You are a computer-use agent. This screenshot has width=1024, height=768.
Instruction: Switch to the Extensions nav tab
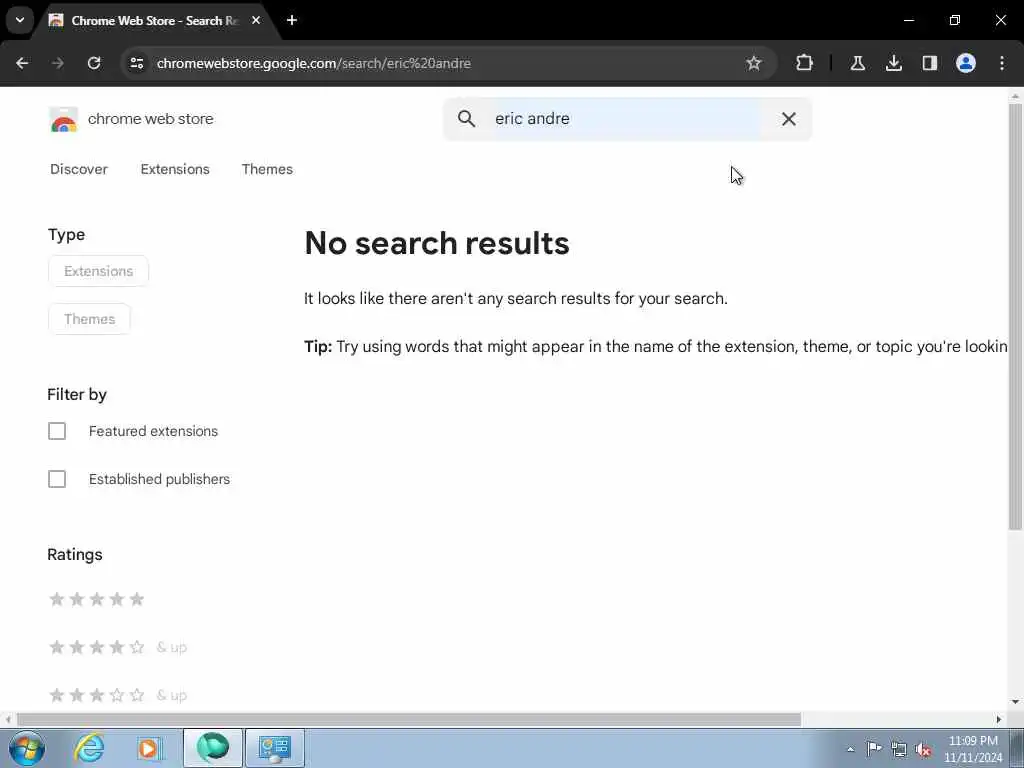coord(175,169)
